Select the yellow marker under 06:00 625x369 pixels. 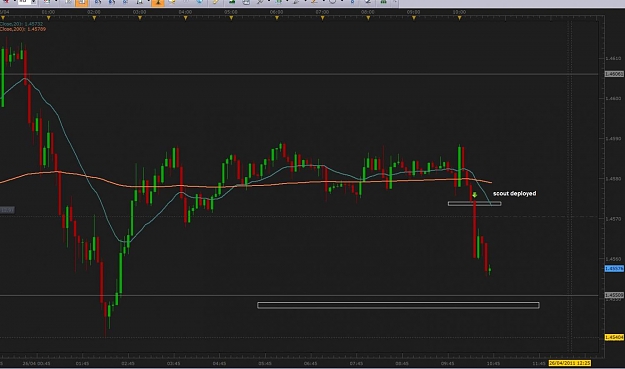pyautogui.click(x=277, y=18)
